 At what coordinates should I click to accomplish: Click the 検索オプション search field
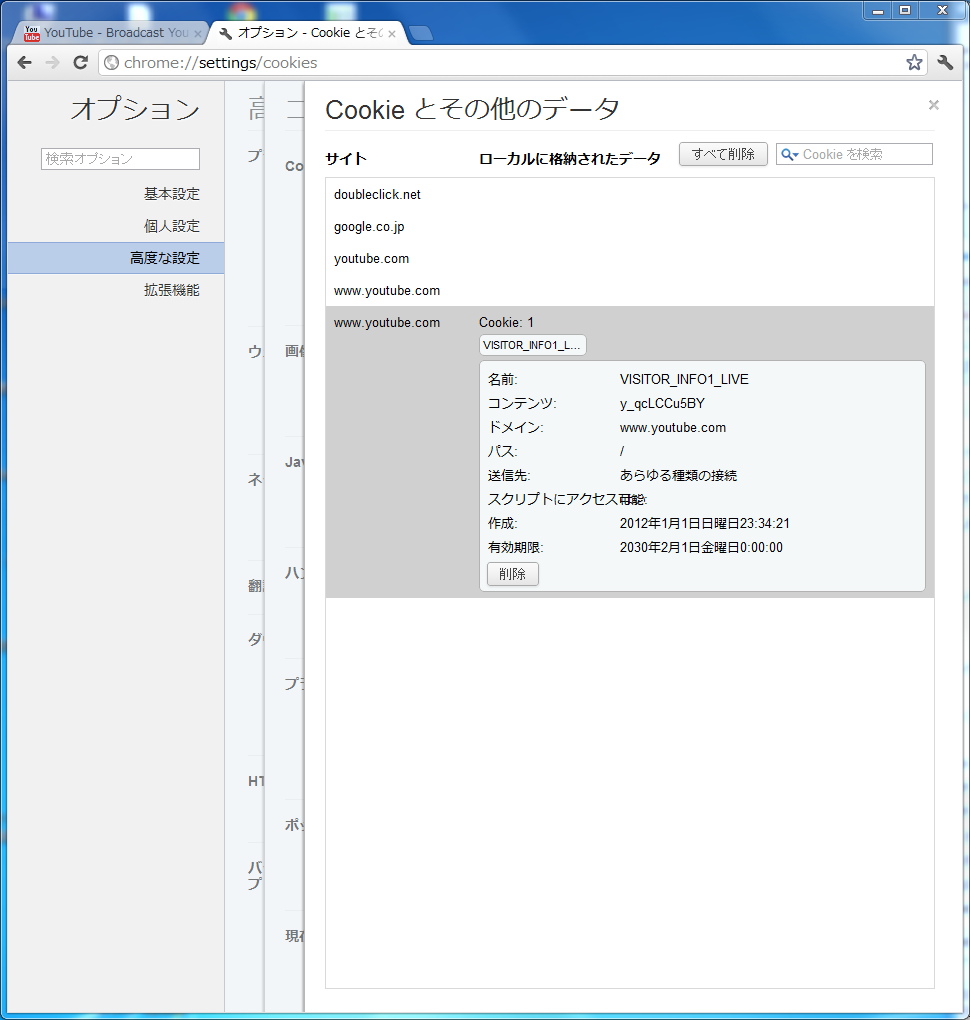tap(120, 159)
